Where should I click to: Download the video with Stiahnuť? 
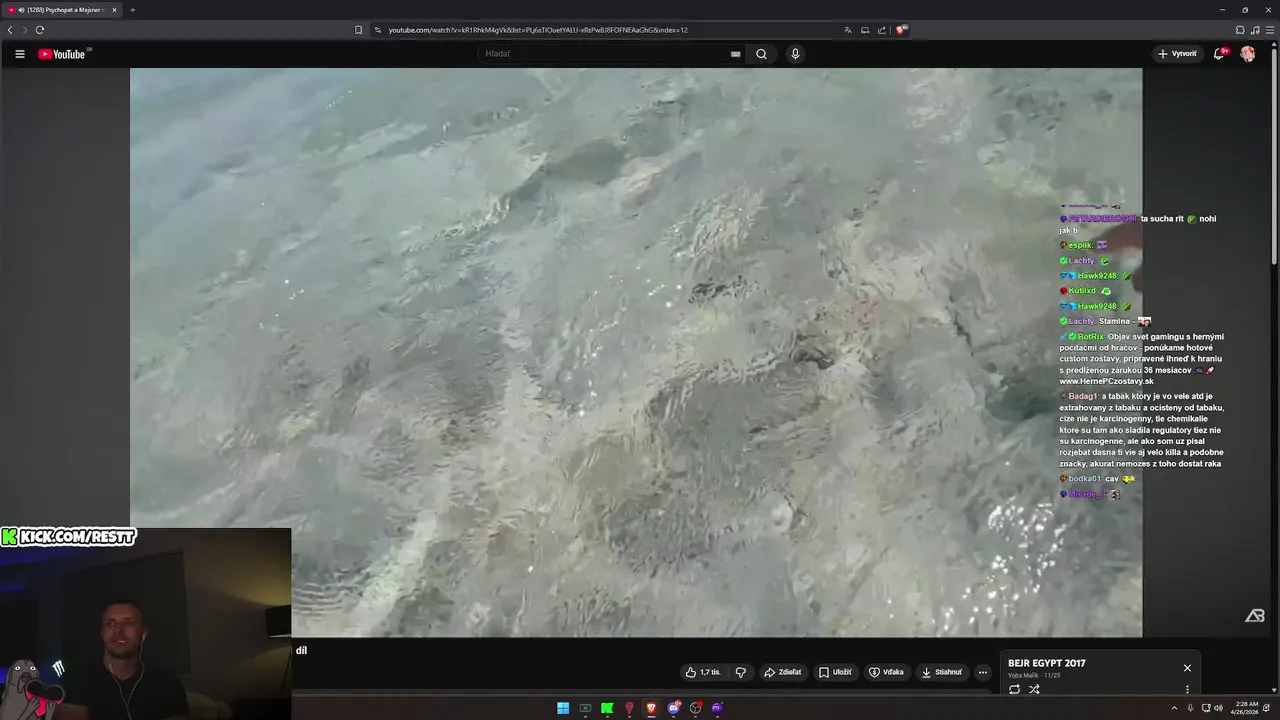pyautogui.click(x=941, y=672)
